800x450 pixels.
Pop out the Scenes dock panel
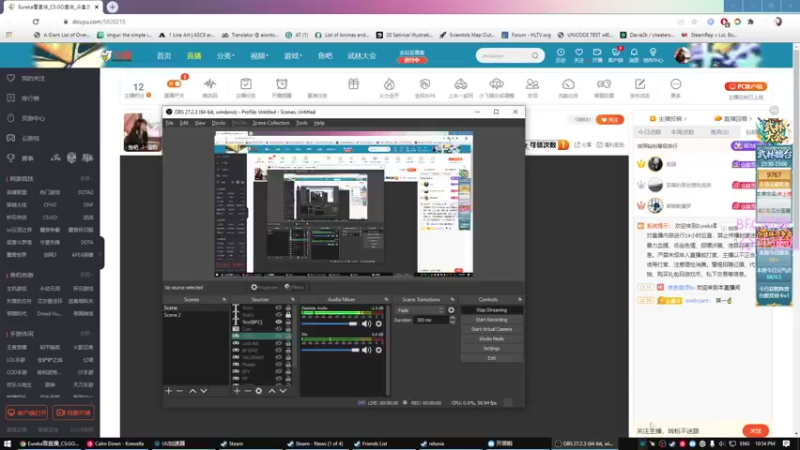pyautogui.click(x=224, y=299)
